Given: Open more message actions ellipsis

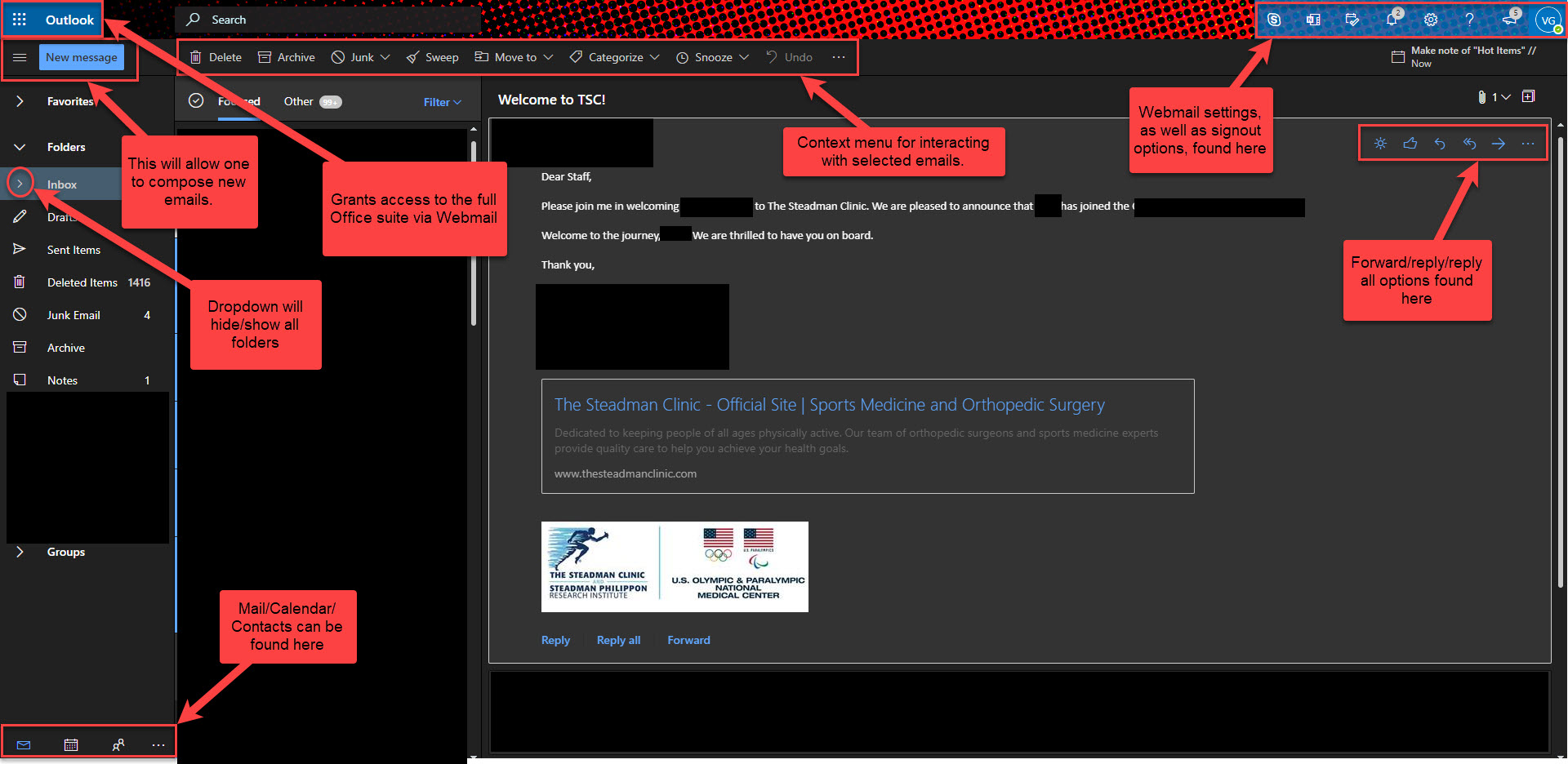Looking at the screenshot, I should pos(1528,144).
